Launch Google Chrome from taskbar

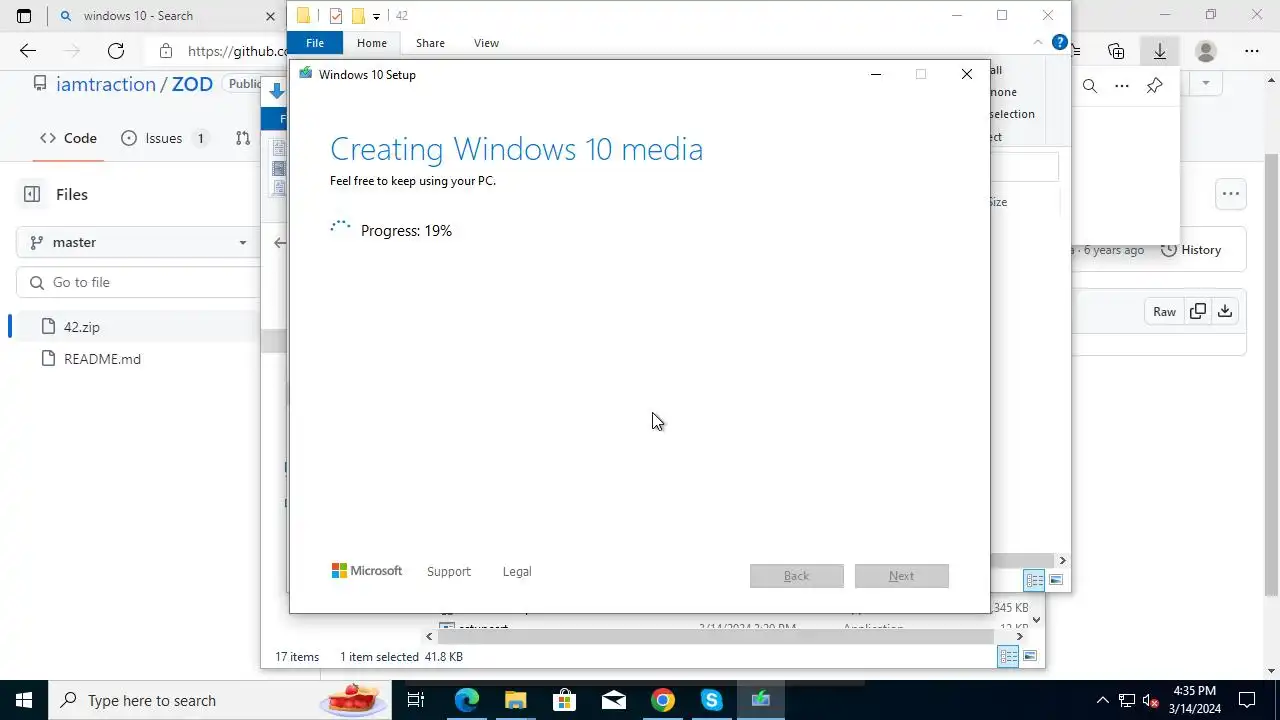point(662,700)
